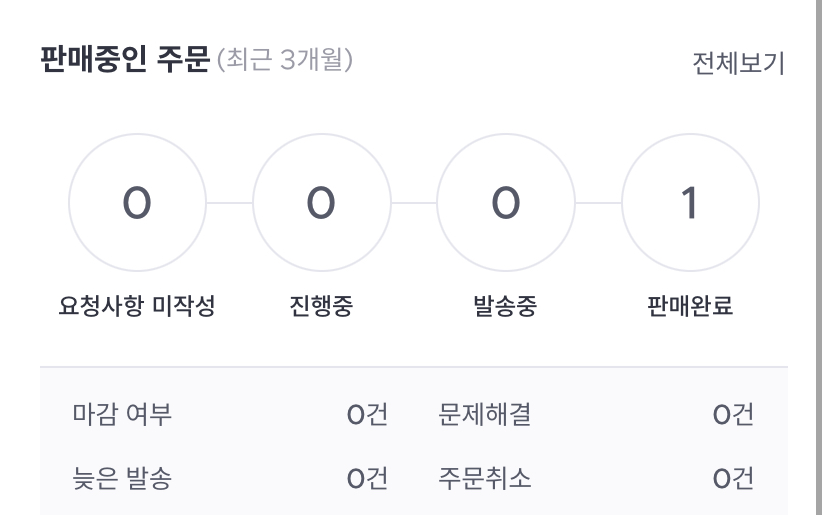The width and height of the screenshot is (828, 515).
Task: Click the 발송중 label
Action: 505,306
